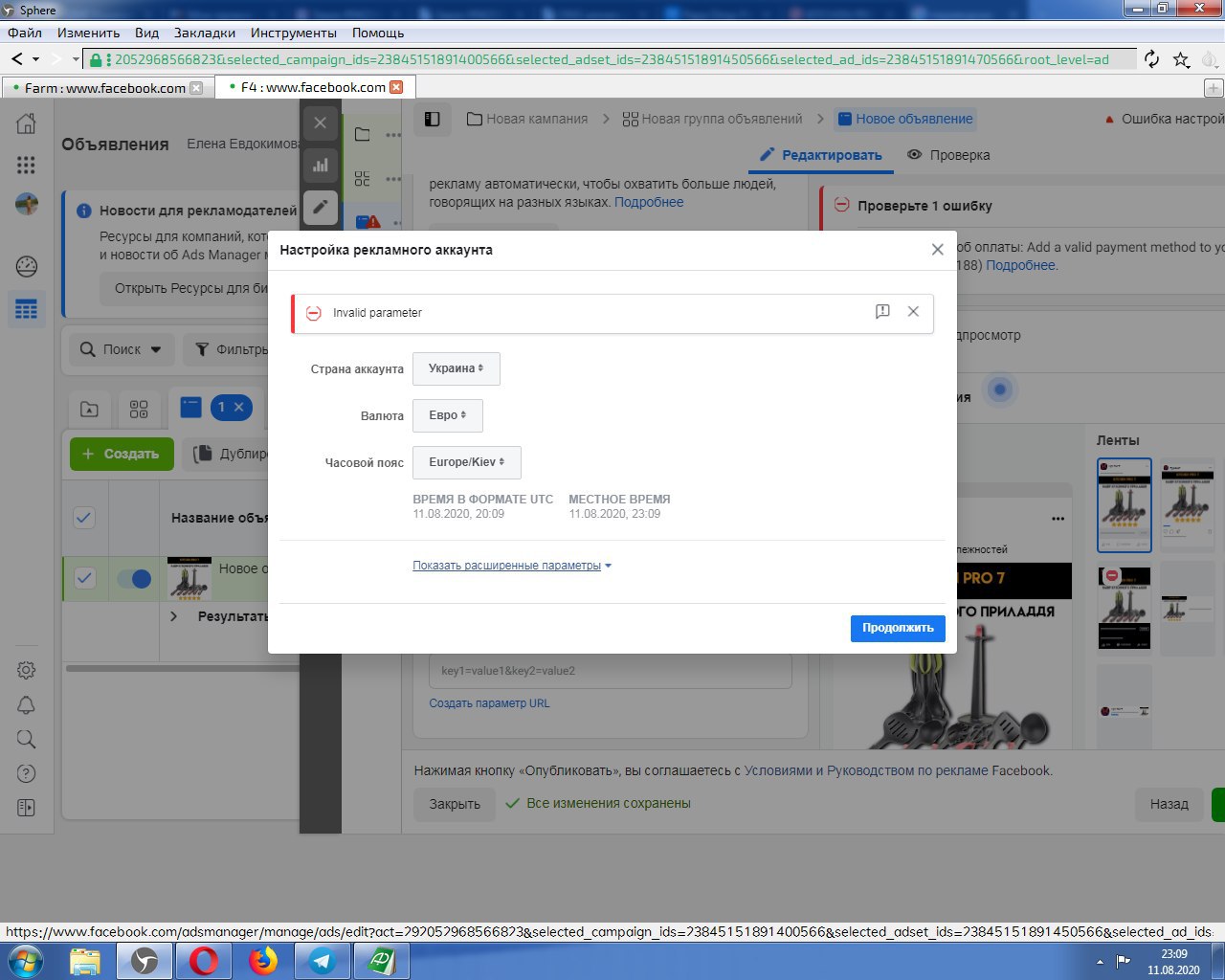This screenshot has height=980, width=1225.
Task: Open the Часовой пояс dropdown Europe/Kiev
Action: [x=467, y=462]
